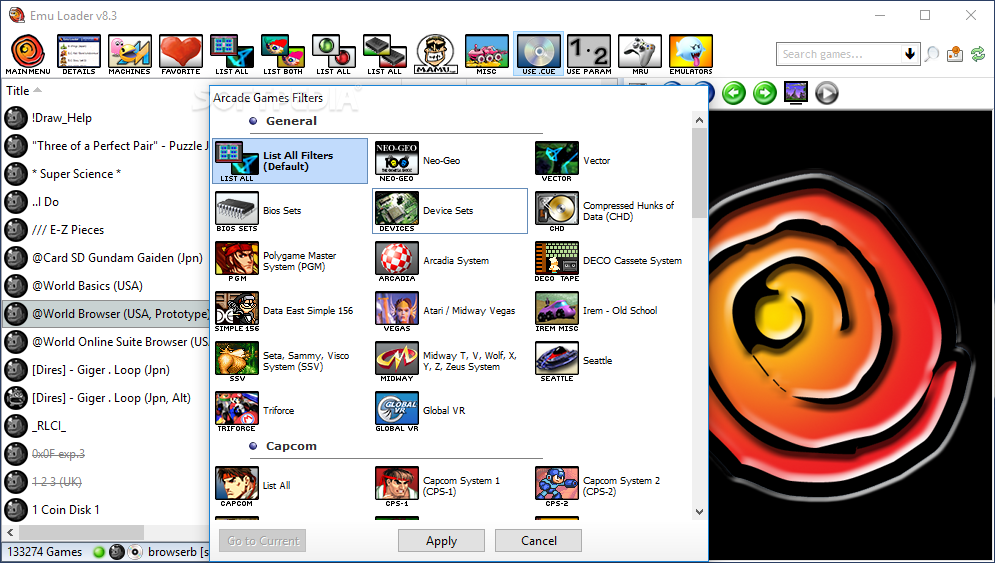Select the 1 Coin Disk 1 row
The image size is (995, 563).
(x=105, y=510)
